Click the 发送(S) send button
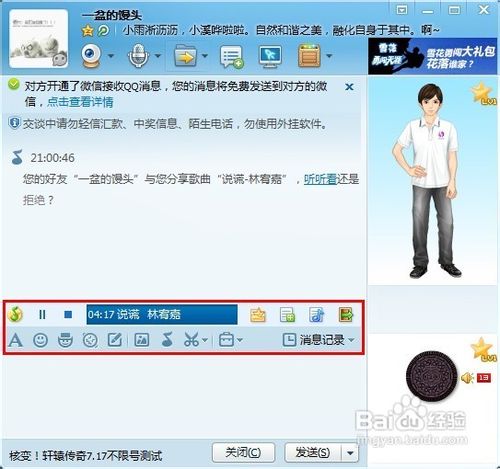500x469 pixels. pyautogui.click(x=313, y=453)
